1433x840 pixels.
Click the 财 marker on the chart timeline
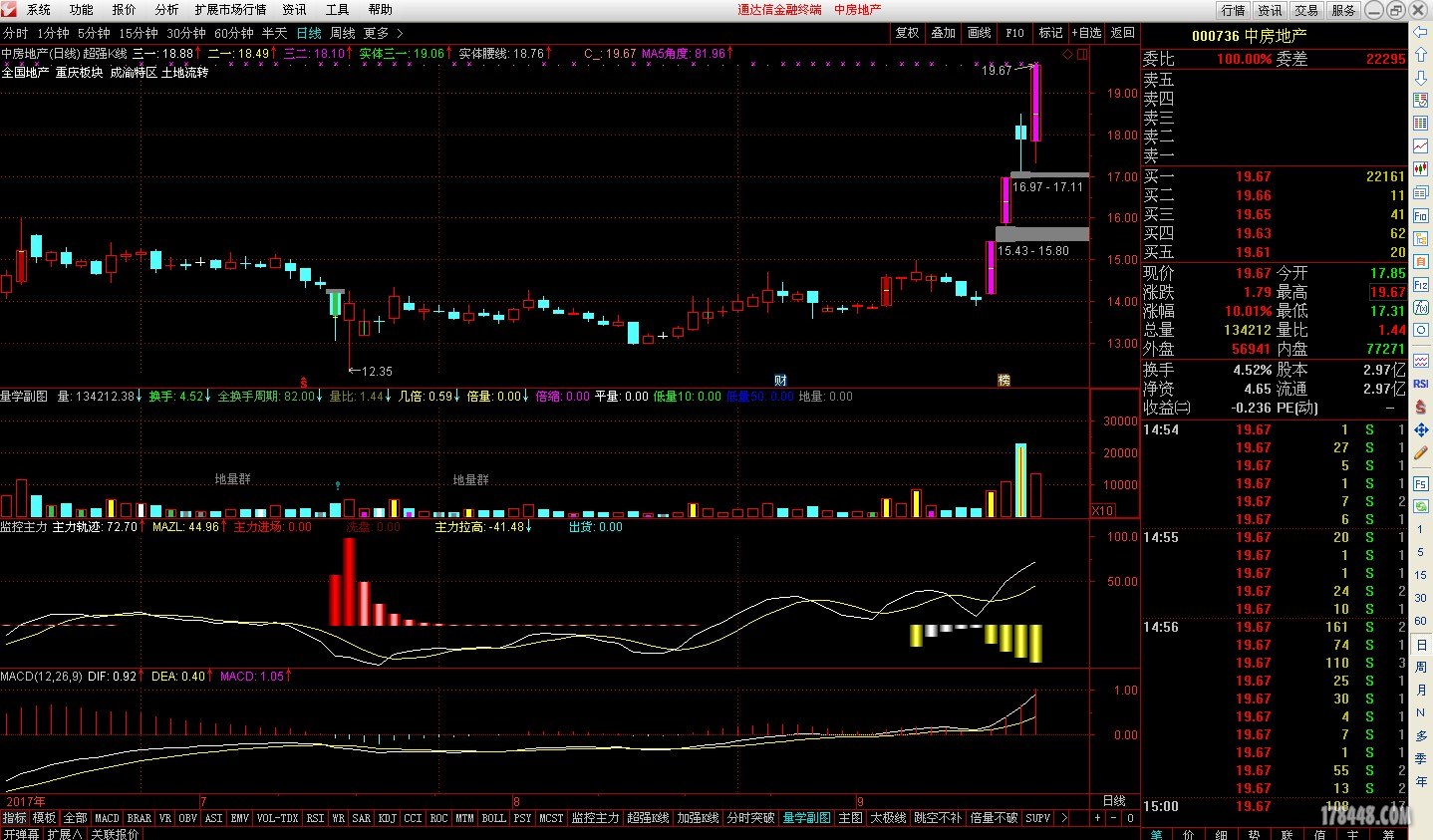[780, 381]
